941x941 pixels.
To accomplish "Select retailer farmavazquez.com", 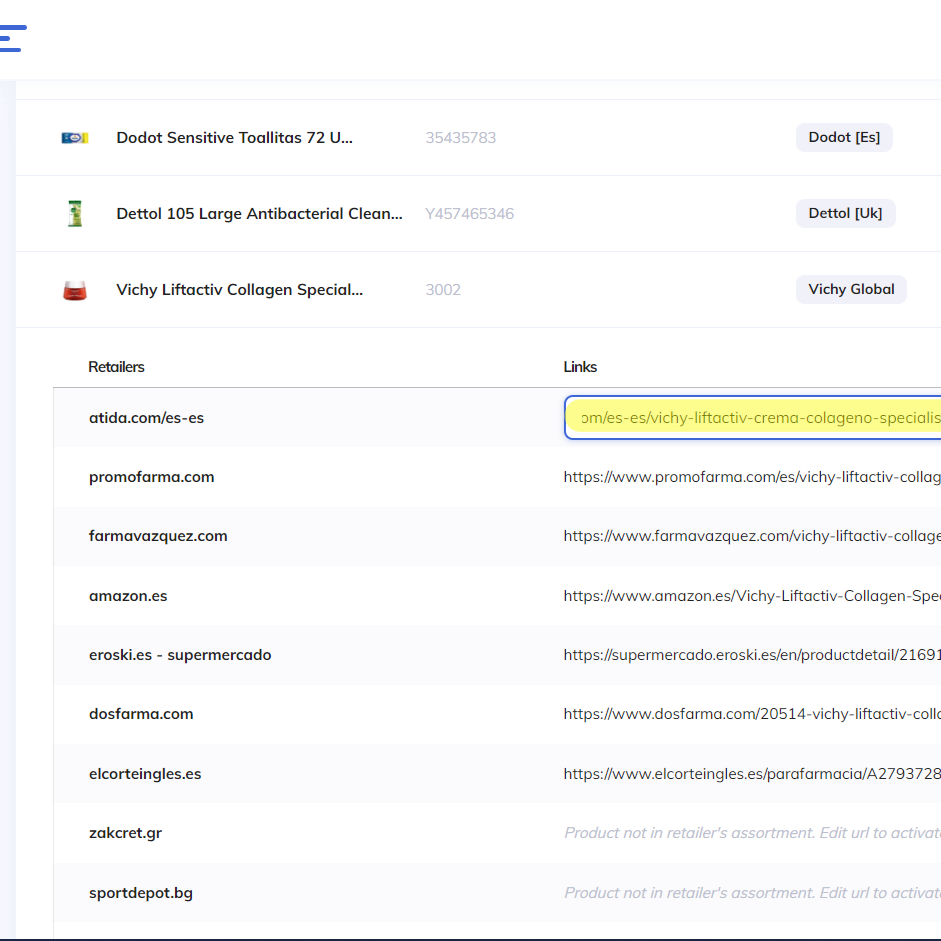I will (x=158, y=536).
